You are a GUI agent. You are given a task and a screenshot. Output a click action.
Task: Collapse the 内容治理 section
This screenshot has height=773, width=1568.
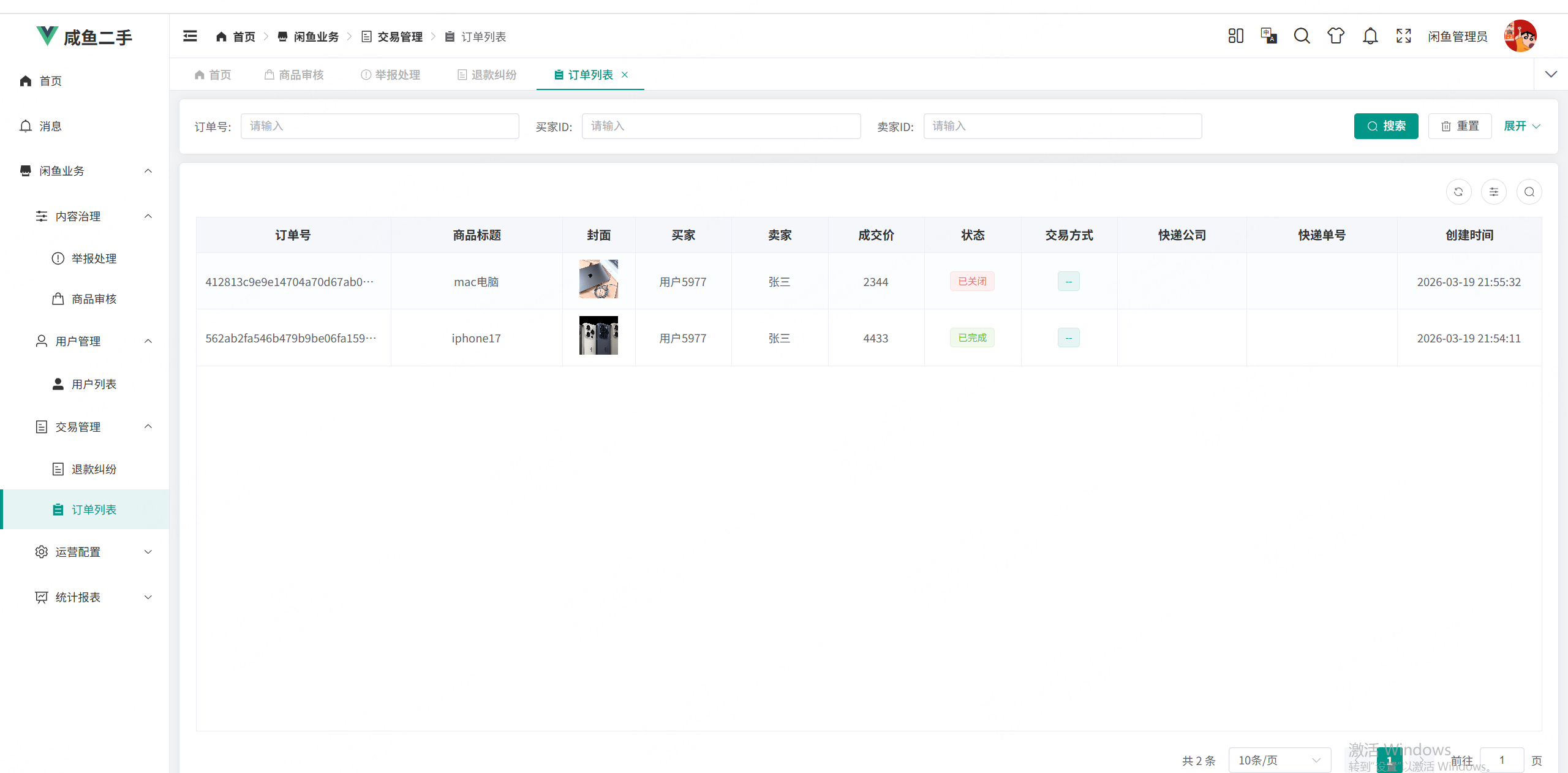pyautogui.click(x=148, y=216)
